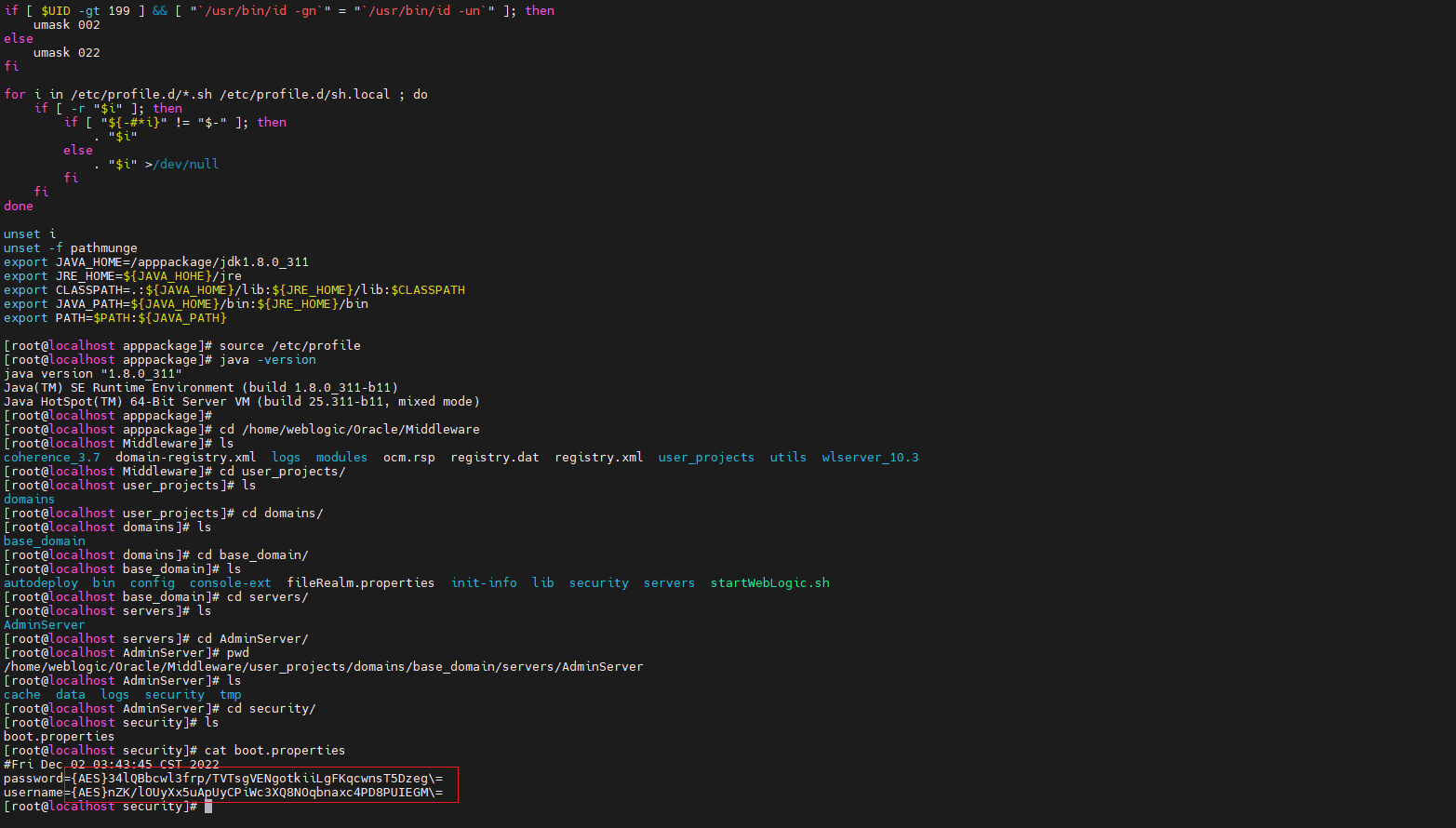Click the 'registry.dat' file name
1456x828 pixels.
tap(495, 458)
